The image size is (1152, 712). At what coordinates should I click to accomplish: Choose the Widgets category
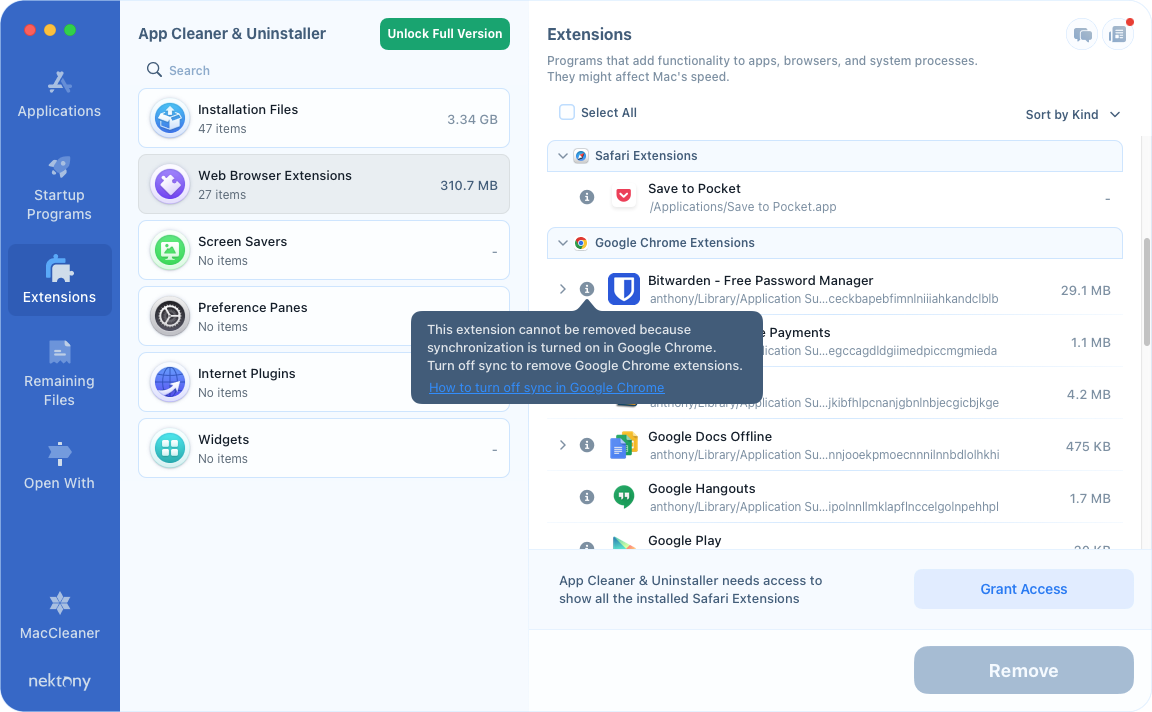pos(324,449)
